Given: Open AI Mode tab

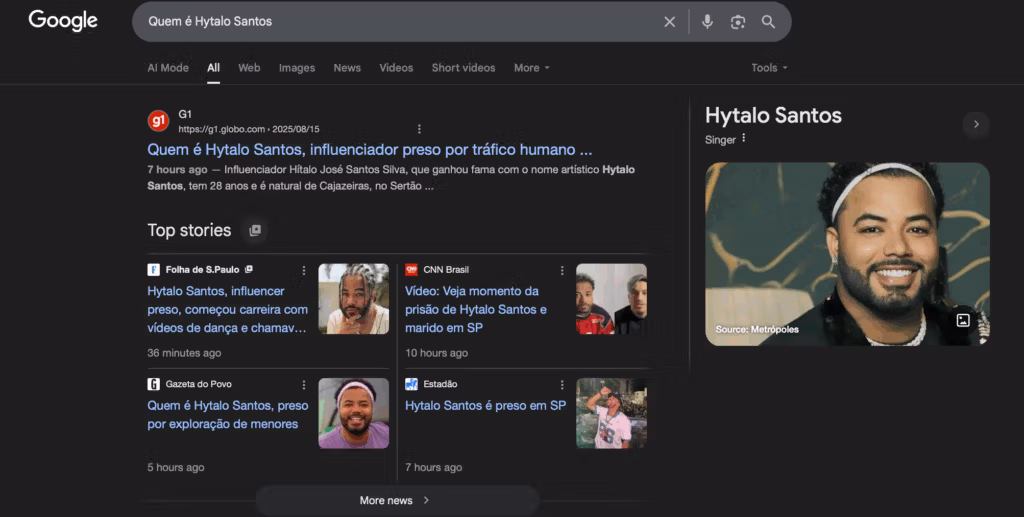Looking at the screenshot, I should (x=168, y=68).
